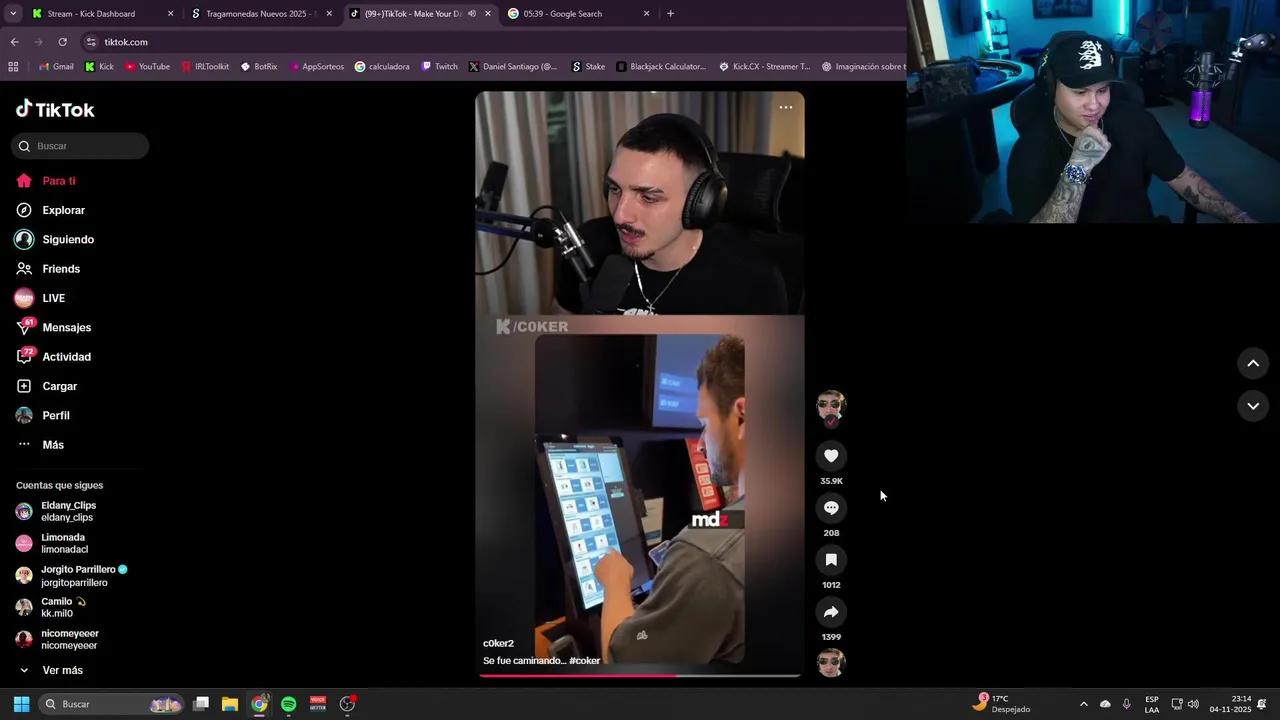Open Spotify from taskbar
The width and height of the screenshot is (1280, 720).
click(289, 704)
